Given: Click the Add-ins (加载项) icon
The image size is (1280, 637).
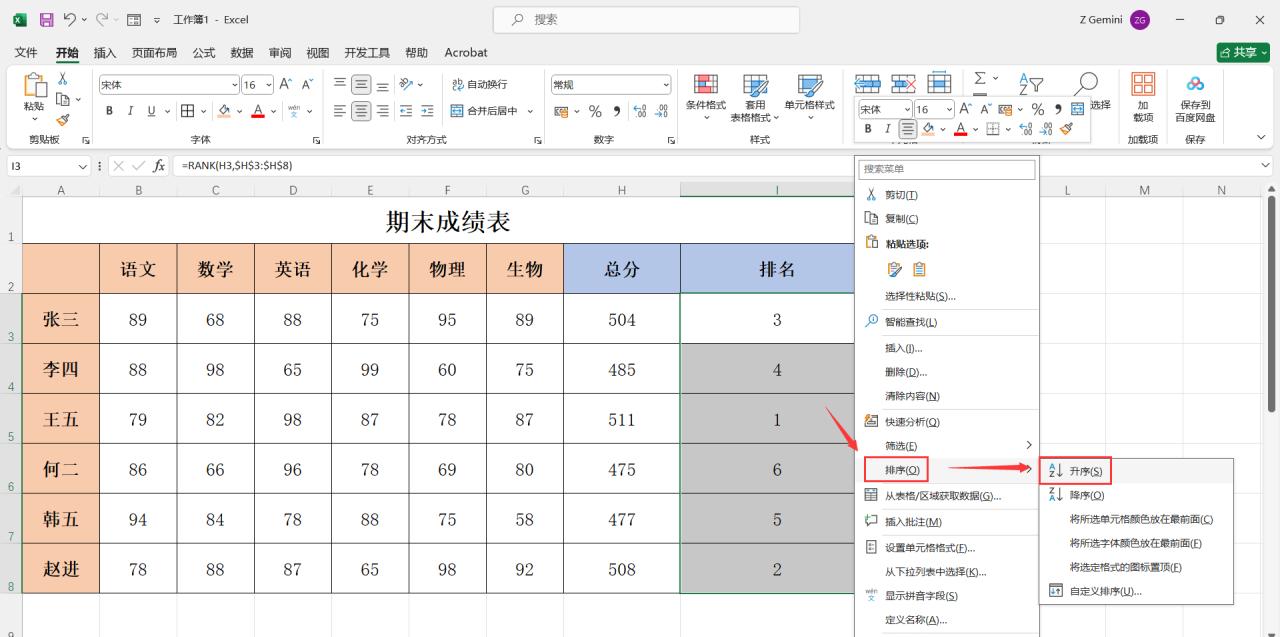Looking at the screenshot, I should (1142, 84).
